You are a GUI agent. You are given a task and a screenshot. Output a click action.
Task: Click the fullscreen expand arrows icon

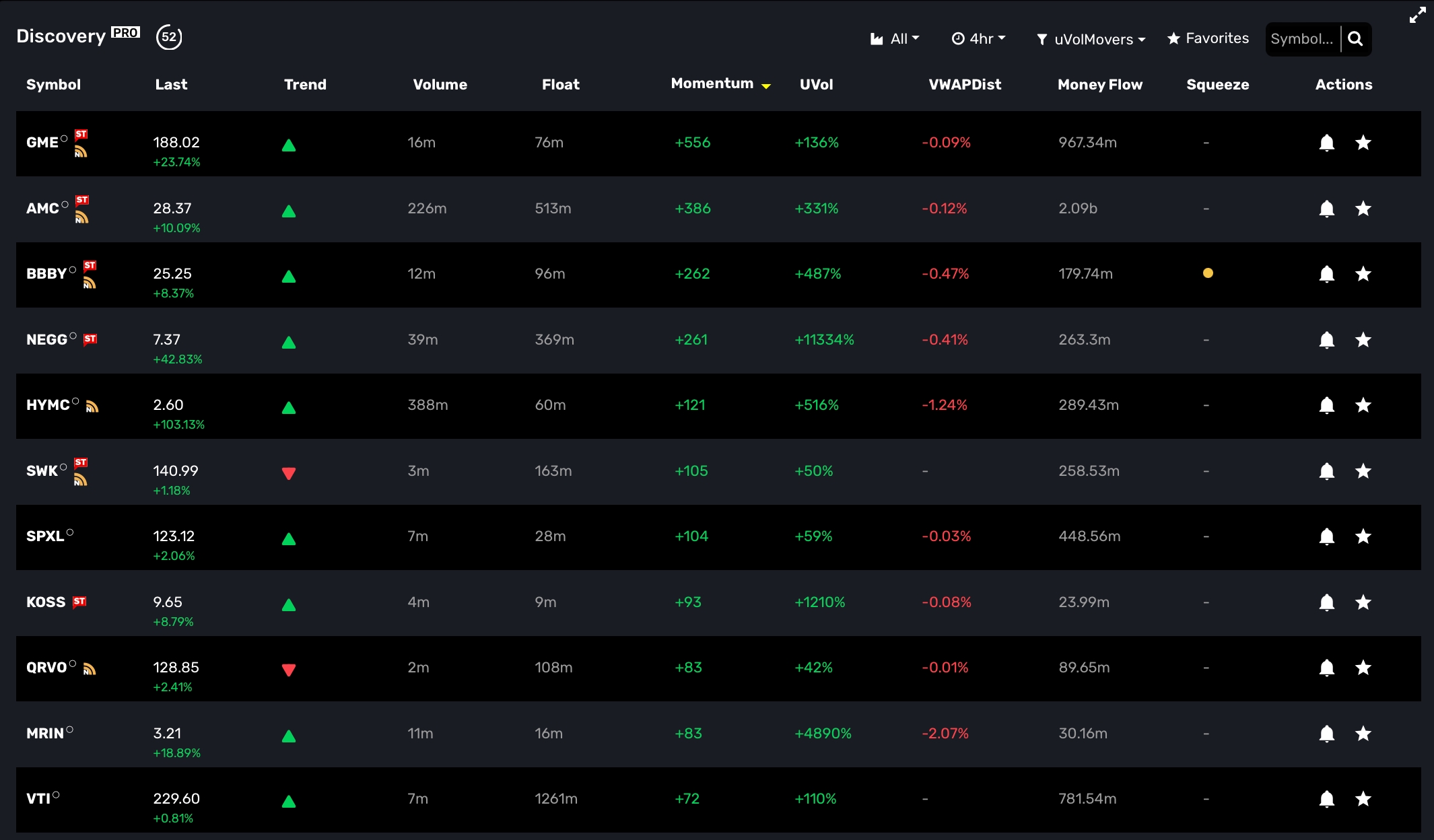(x=1417, y=15)
